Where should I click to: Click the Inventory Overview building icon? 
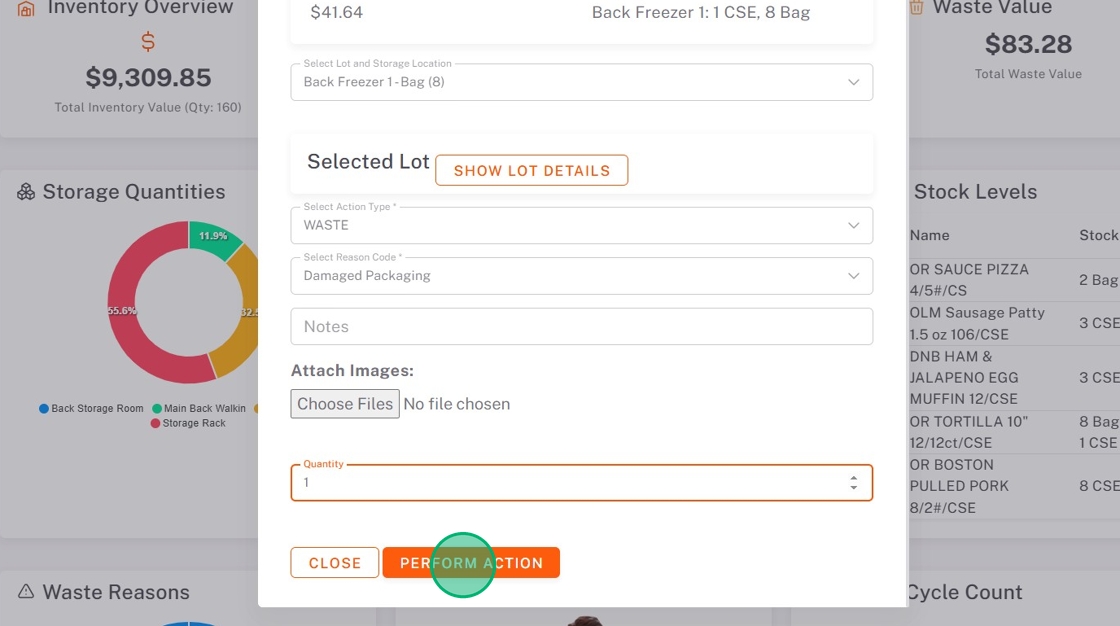[x=27, y=9]
